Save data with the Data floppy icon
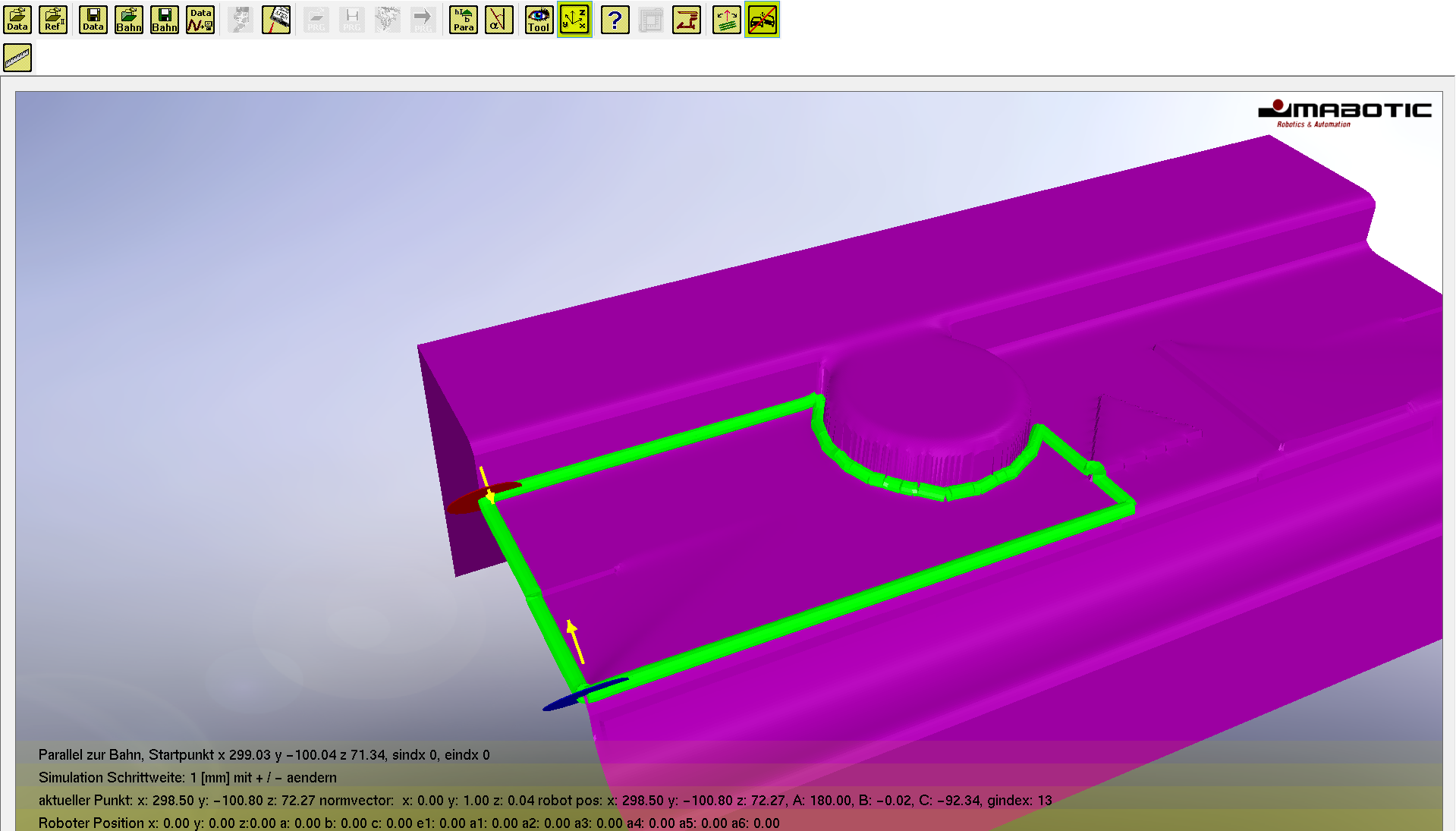The image size is (1456, 831). [x=93, y=20]
